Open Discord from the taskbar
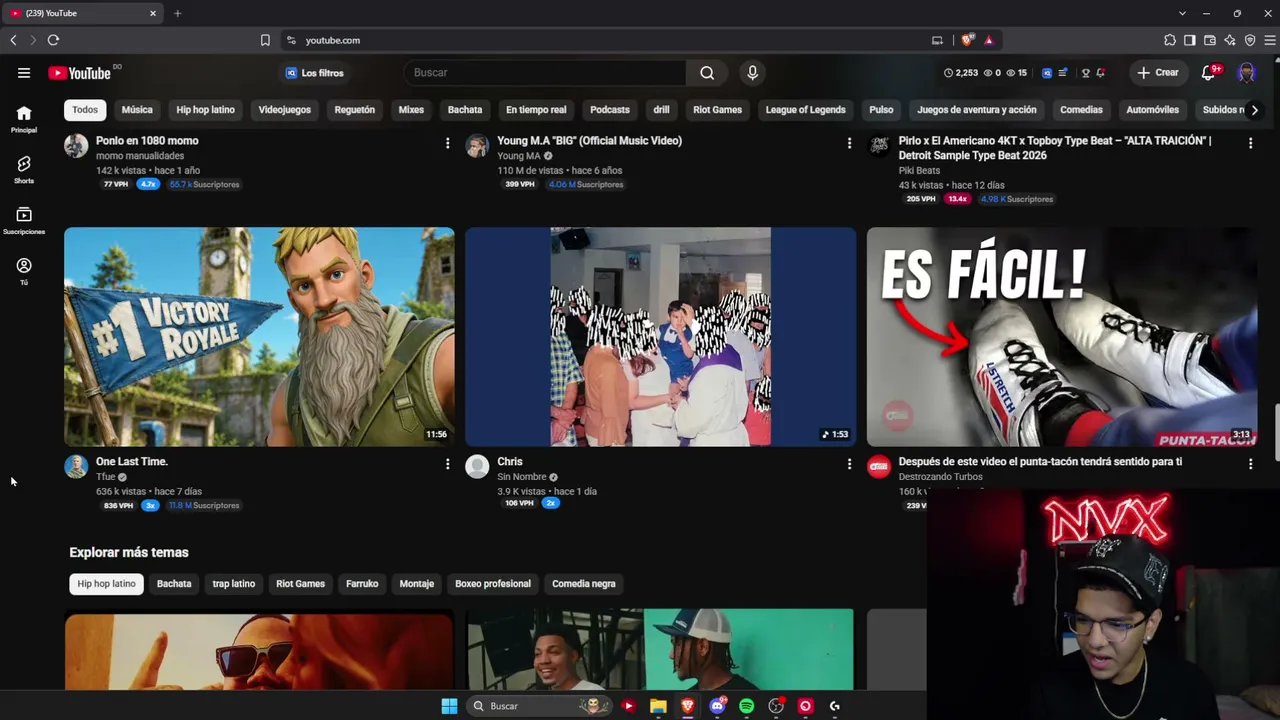This screenshot has height=720, width=1280. [x=717, y=706]
